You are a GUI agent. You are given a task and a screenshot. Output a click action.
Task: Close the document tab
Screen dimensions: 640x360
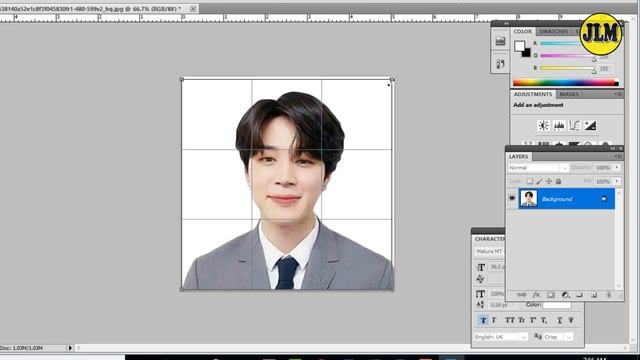(x=193, y=8)
